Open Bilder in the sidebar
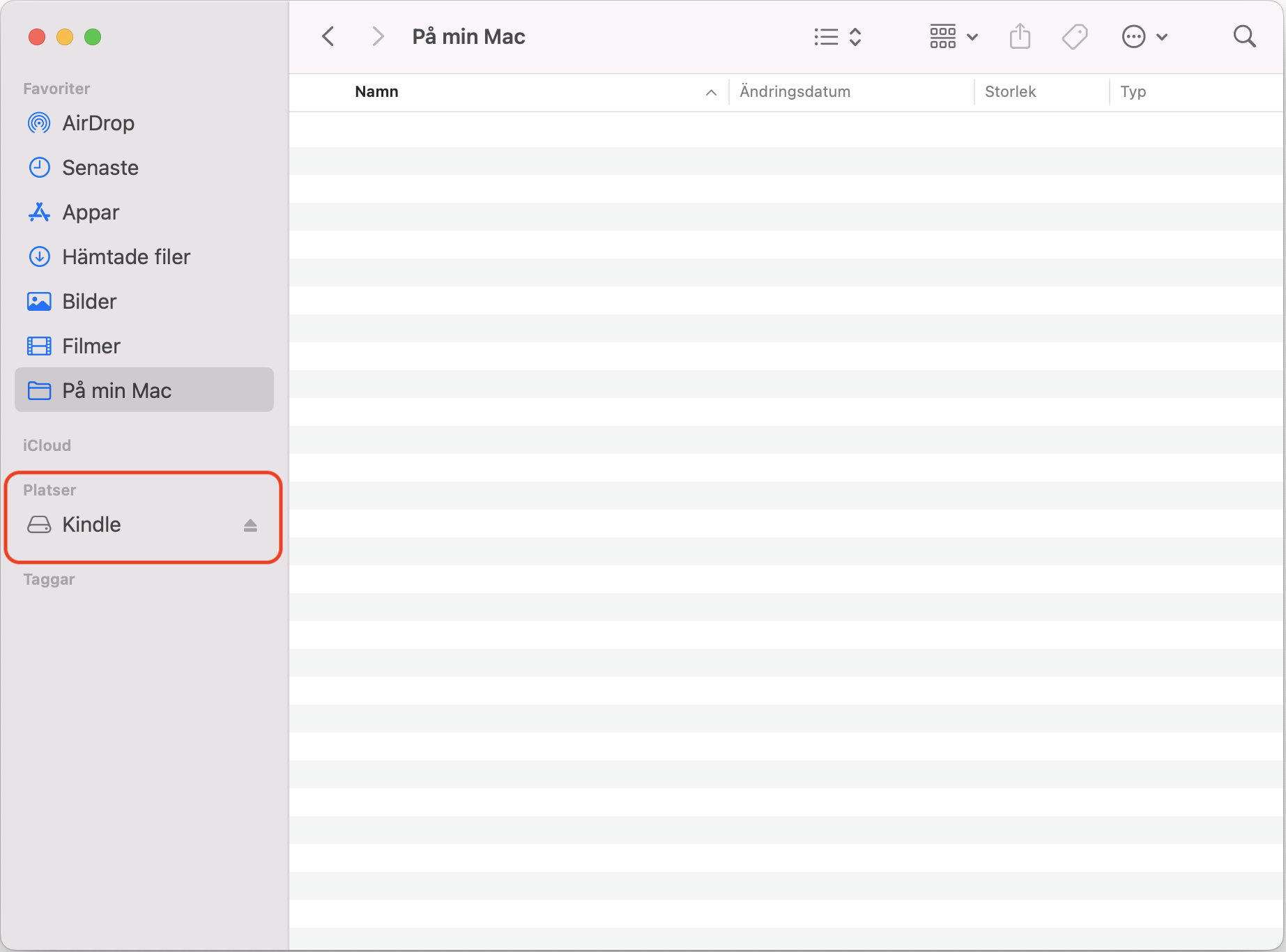Screen dimensions: 1286x952 click(x=144, y=302)
